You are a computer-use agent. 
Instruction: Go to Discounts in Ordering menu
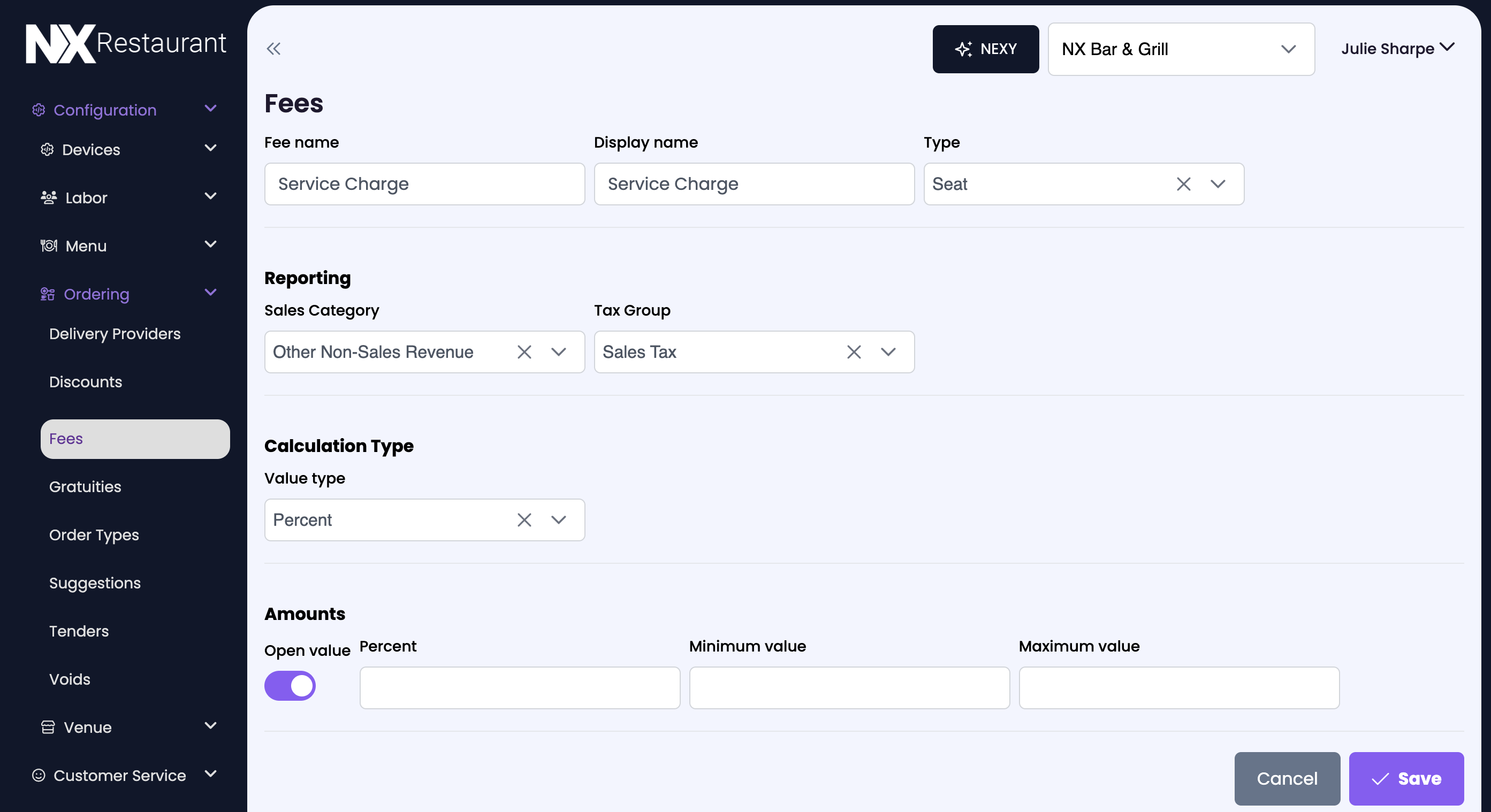click(86, 382)
